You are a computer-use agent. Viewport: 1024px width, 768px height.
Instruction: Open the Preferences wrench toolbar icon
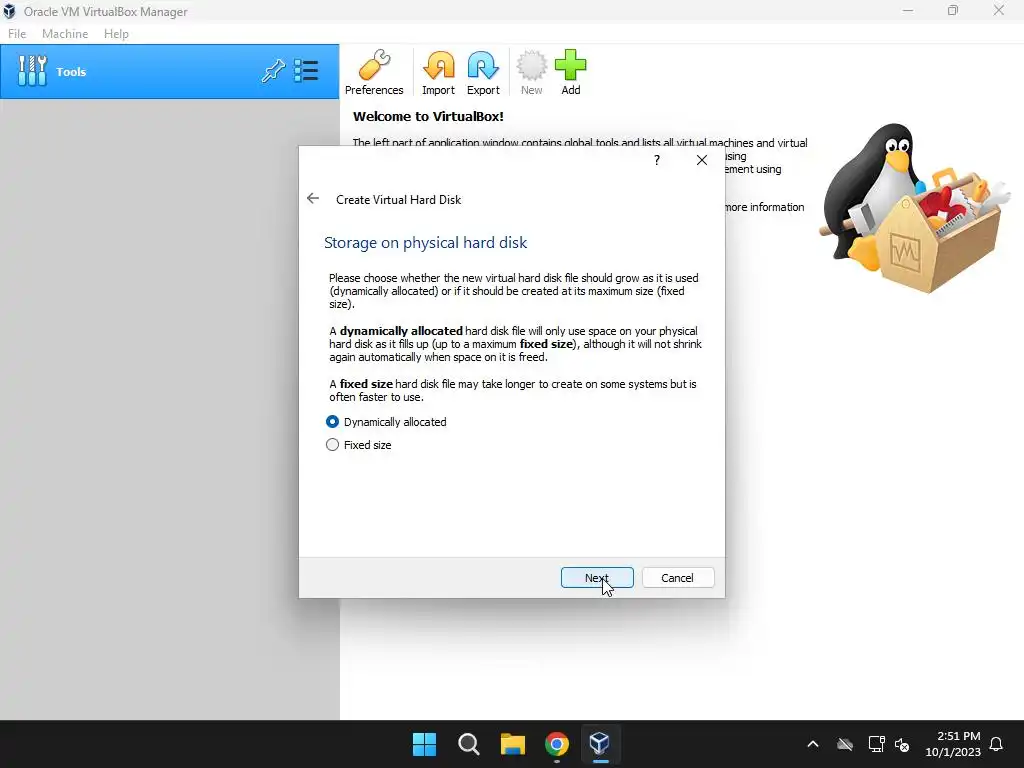click(374, 72)
